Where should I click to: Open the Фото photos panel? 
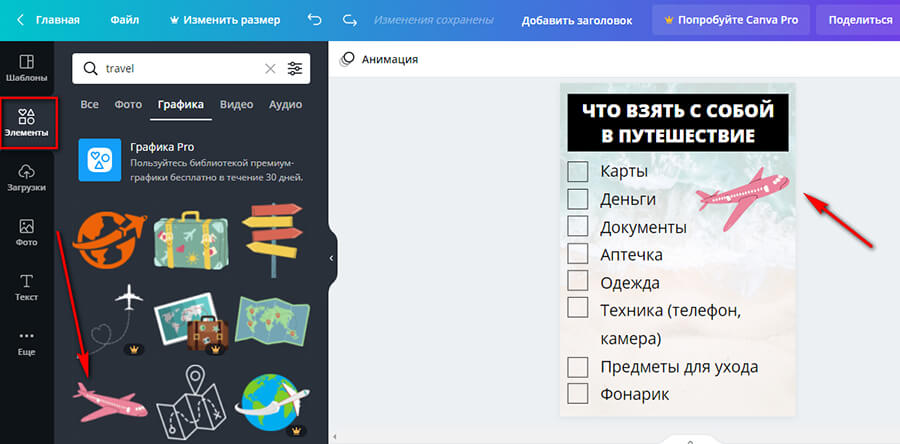click(26, 233)
